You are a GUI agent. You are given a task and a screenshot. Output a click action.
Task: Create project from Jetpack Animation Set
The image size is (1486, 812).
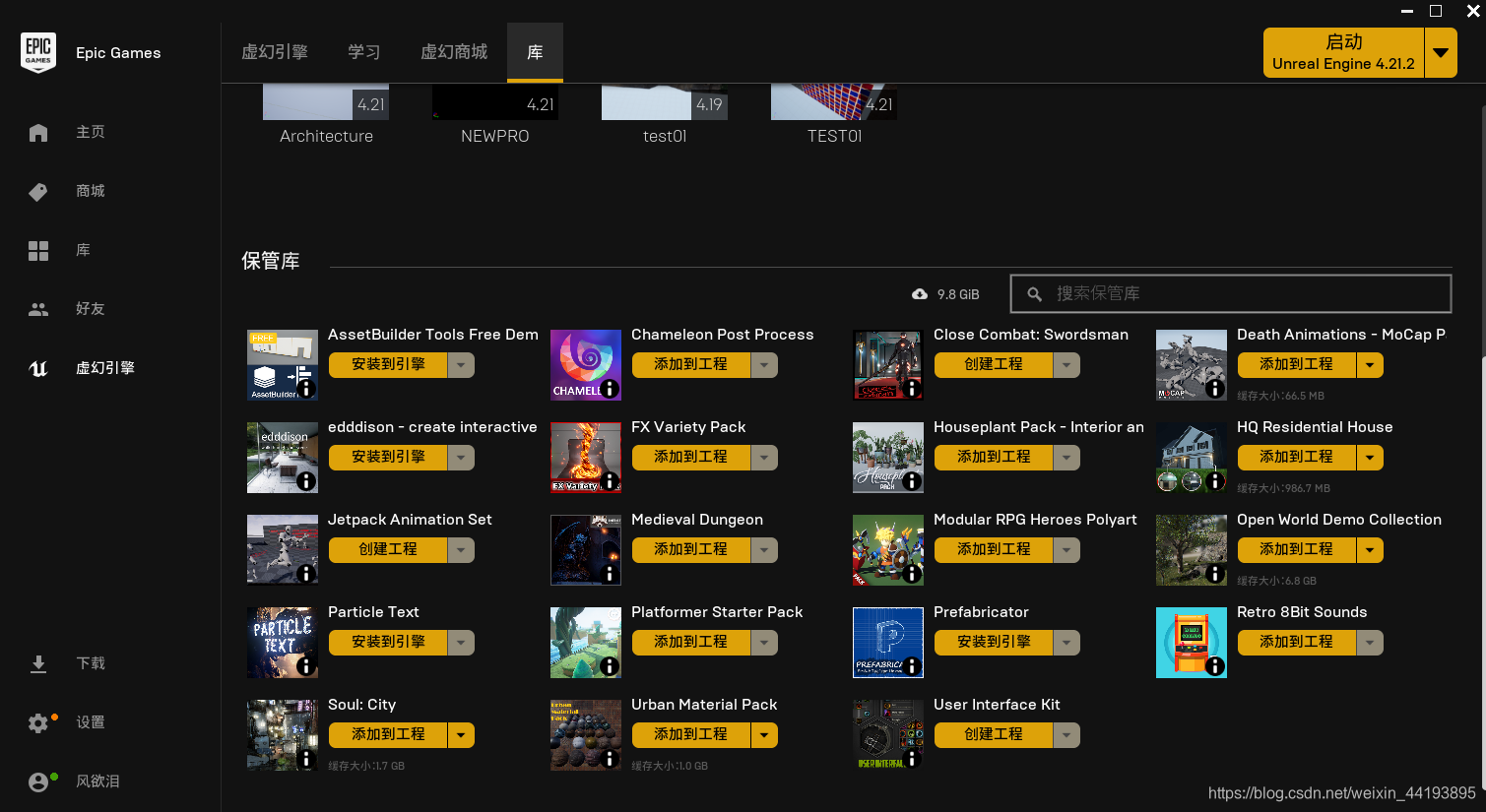tap(388, 550)
